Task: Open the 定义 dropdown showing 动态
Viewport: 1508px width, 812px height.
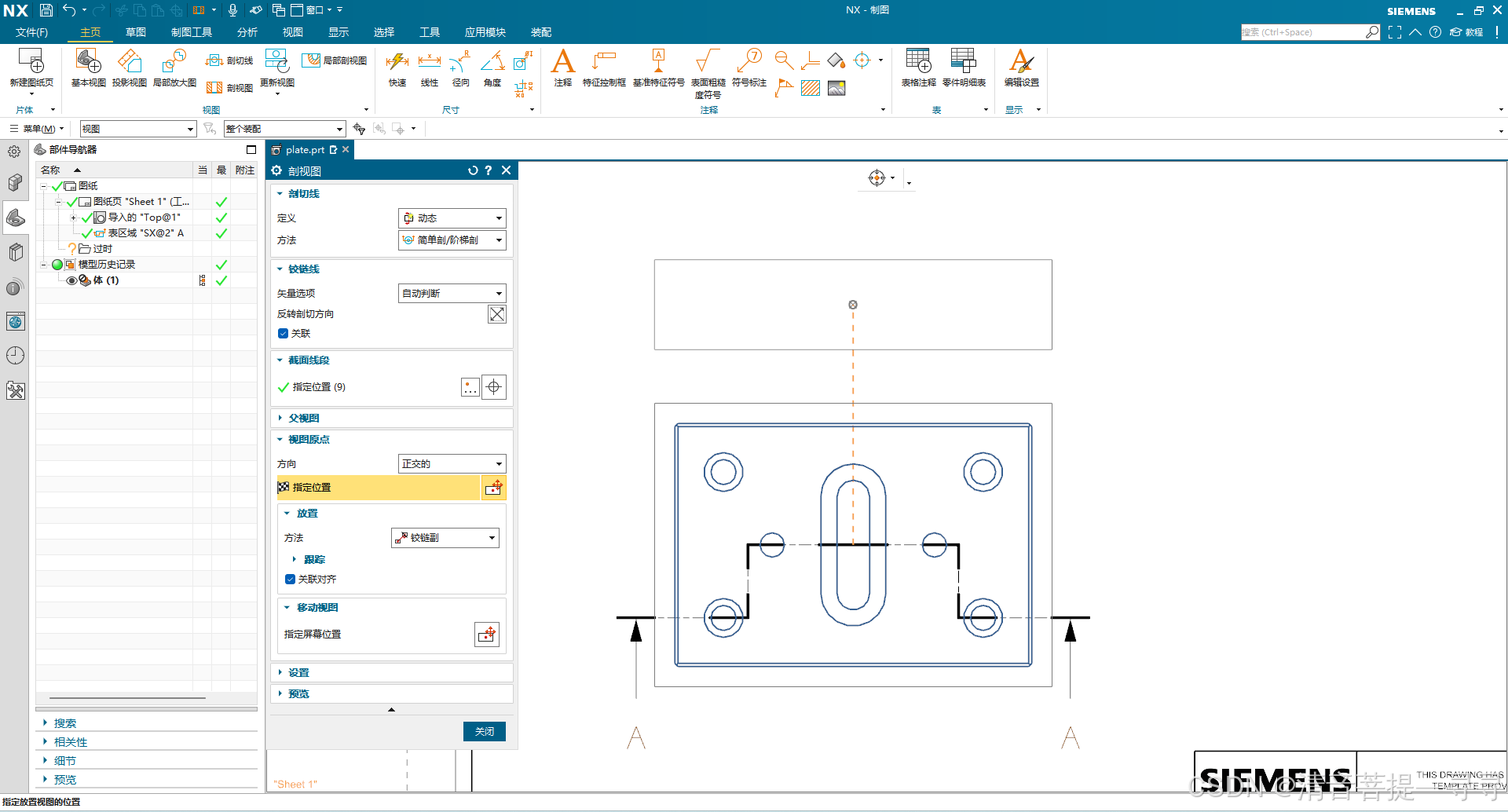Action: point(452,218)
